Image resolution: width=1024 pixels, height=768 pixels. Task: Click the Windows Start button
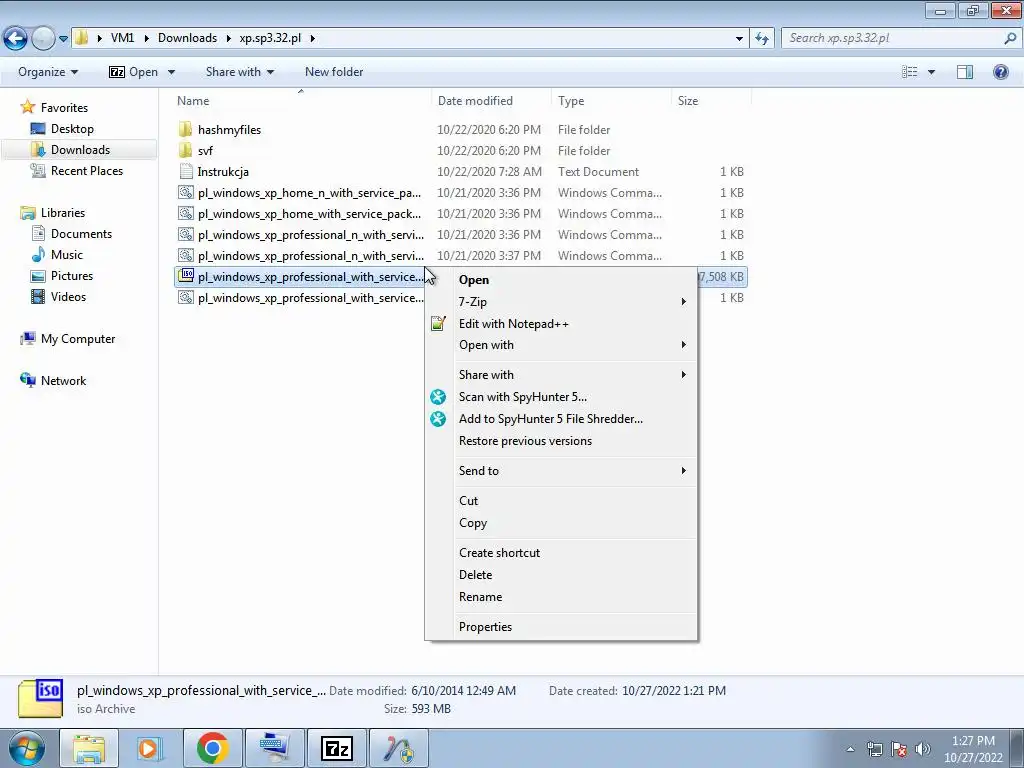click(26, 748)
